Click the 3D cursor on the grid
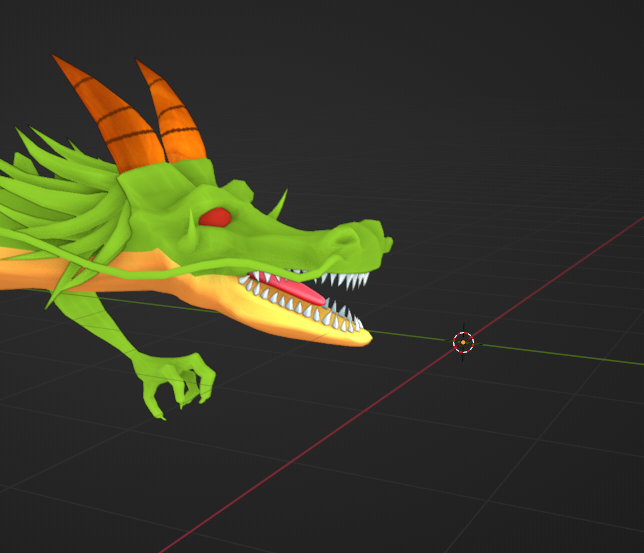644x553 pixels. [x=463, y=342]
